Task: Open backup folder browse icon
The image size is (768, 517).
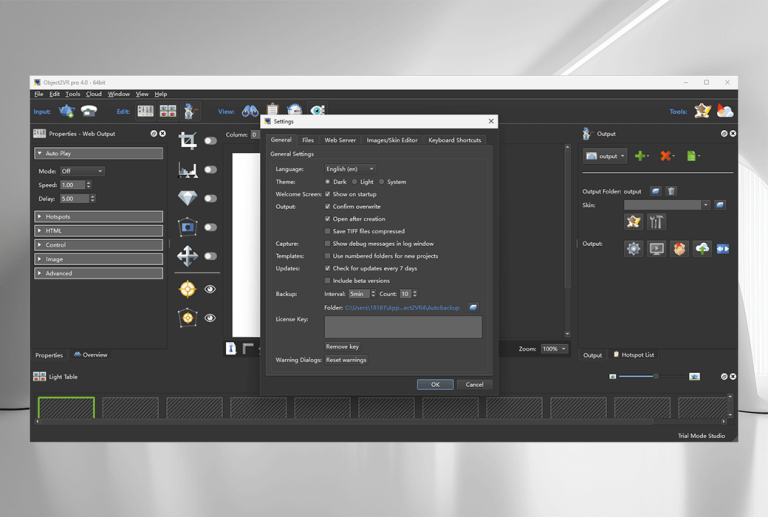Action: (x=473, y=307)
